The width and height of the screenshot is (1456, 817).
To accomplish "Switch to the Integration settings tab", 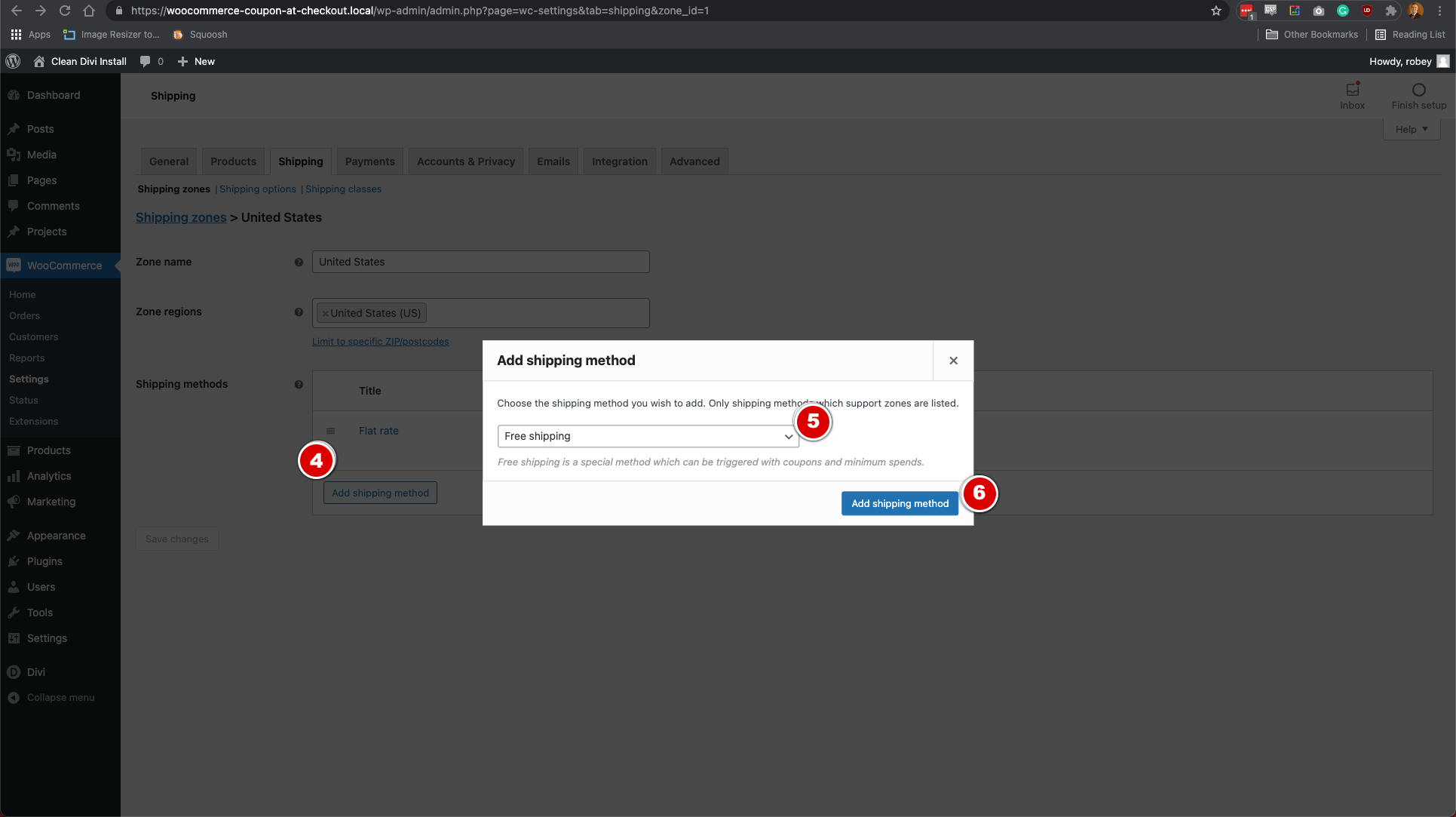I will [x=620, y=161].
